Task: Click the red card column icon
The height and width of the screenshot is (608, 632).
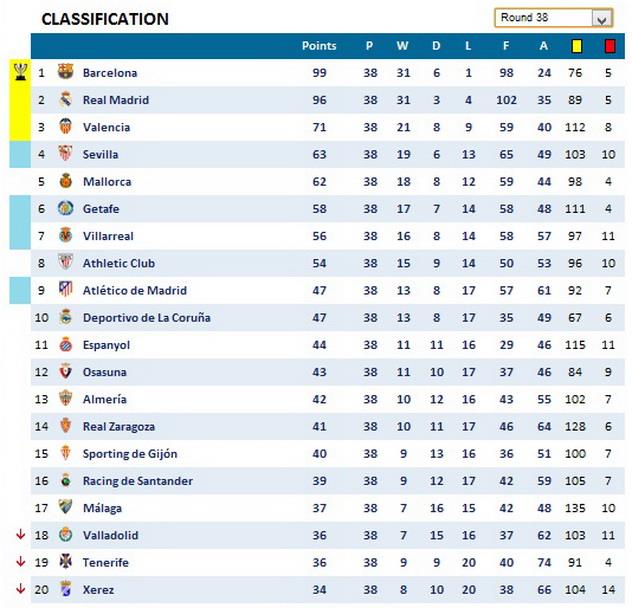Action: [x=609, y=46]
